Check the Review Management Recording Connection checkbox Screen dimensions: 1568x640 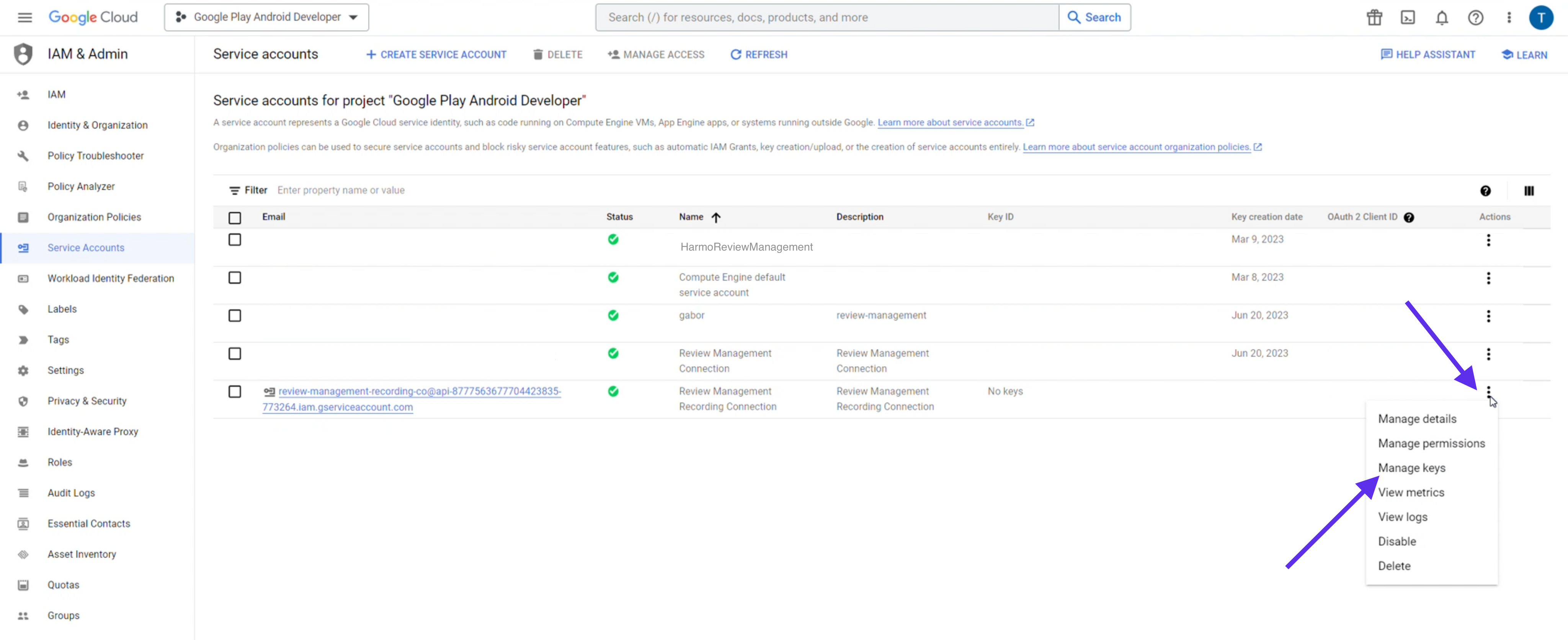click(234, 391)
